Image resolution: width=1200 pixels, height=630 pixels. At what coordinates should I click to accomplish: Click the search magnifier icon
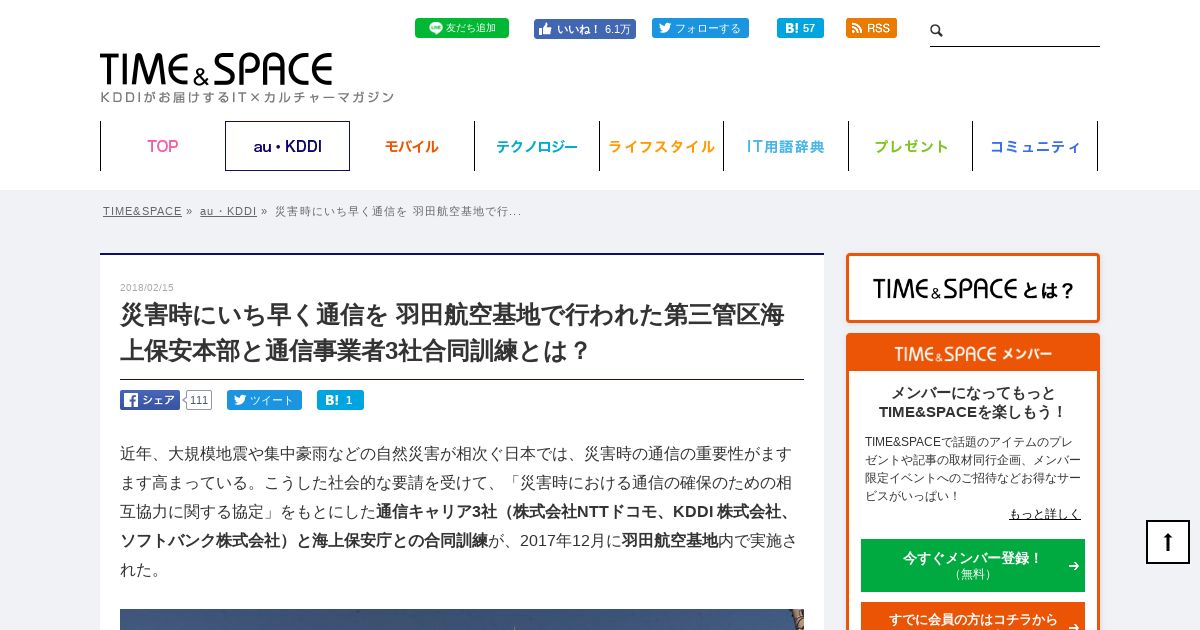coord(937,31)
